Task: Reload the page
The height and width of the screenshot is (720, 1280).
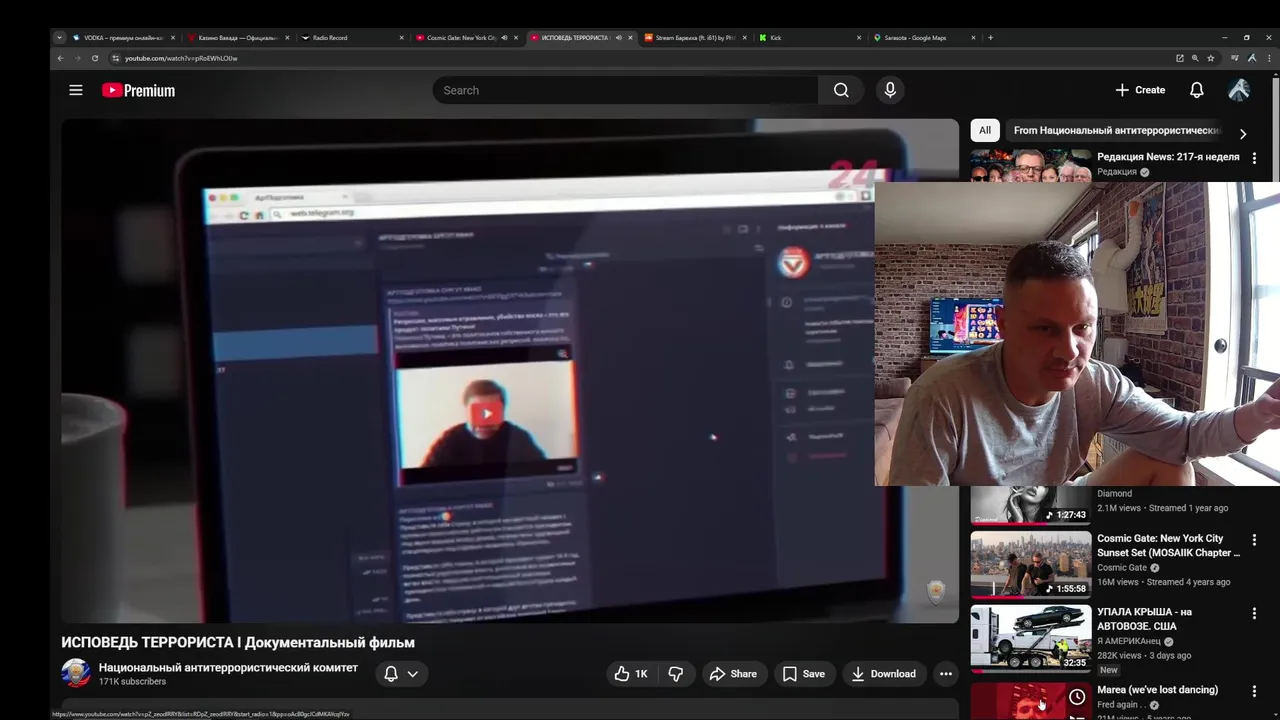Action: pyautogui.click(x=95, y=58)
